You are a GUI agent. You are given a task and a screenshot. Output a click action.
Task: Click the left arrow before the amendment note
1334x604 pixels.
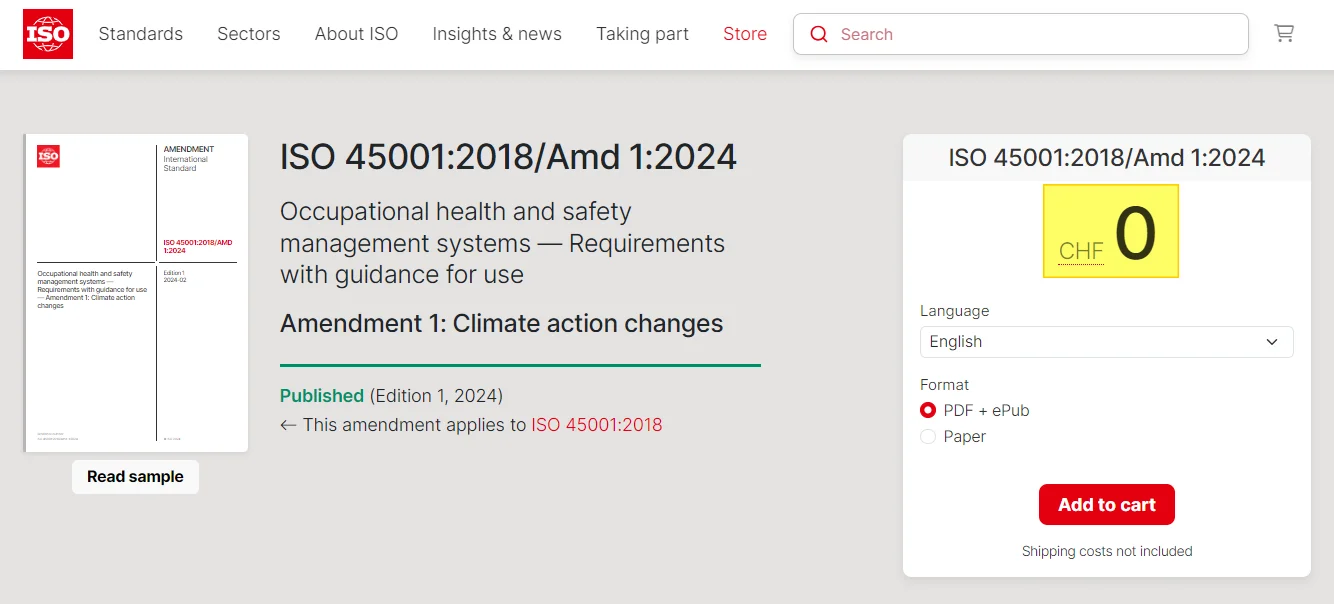click(286, 424)
